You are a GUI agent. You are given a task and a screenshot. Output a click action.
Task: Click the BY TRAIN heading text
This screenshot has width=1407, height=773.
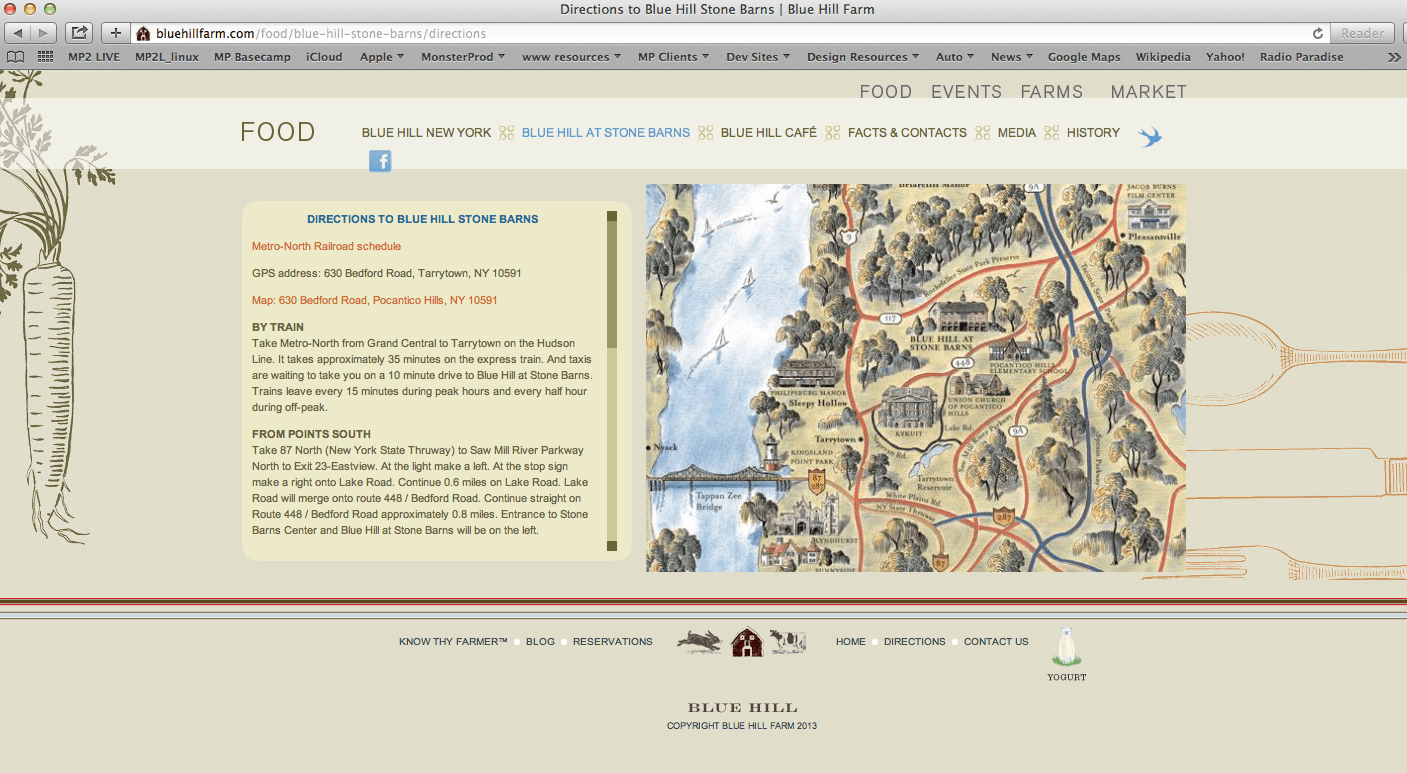coord(278,327)
